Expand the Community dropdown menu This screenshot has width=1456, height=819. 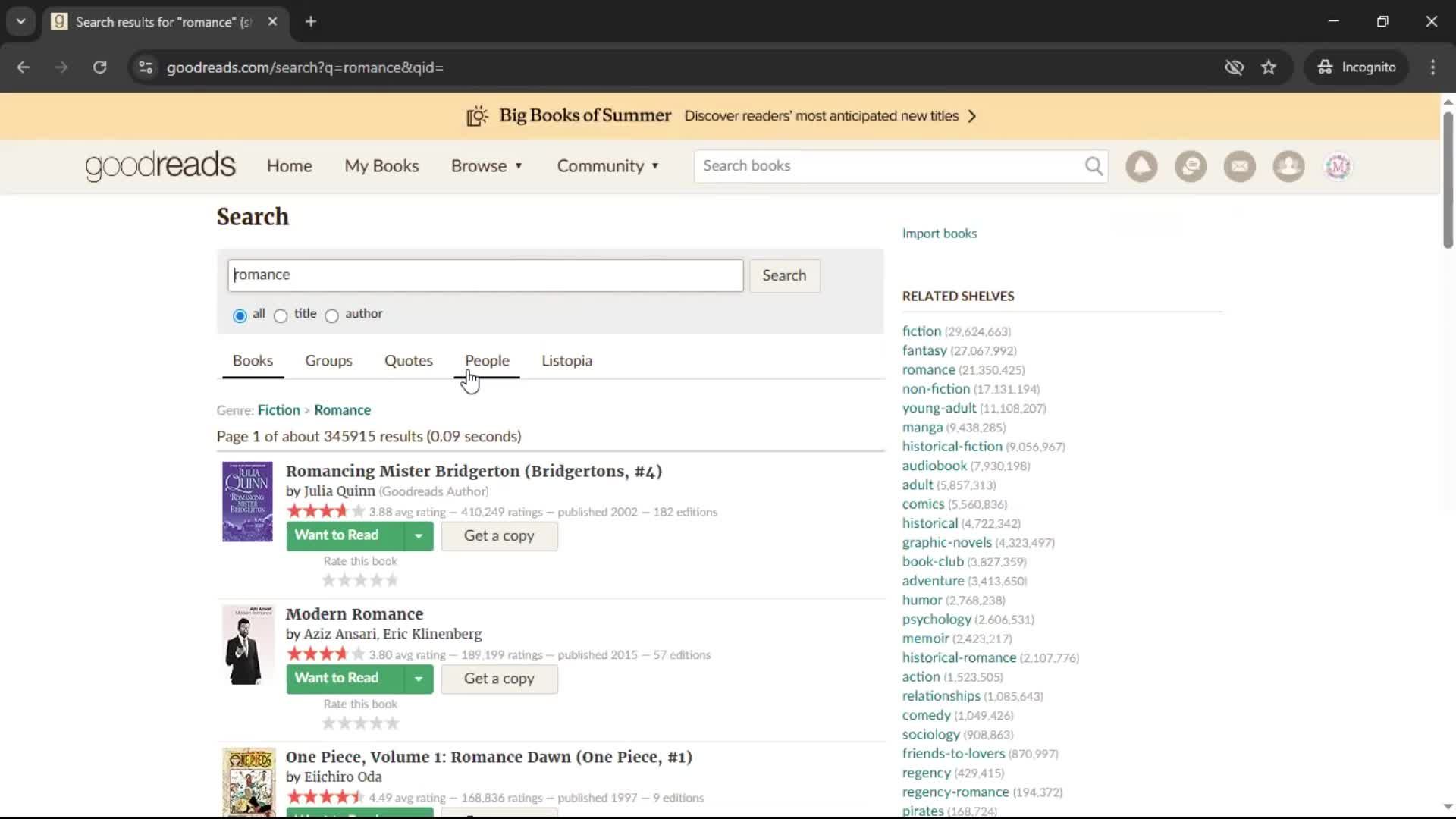tap(608, 166)
